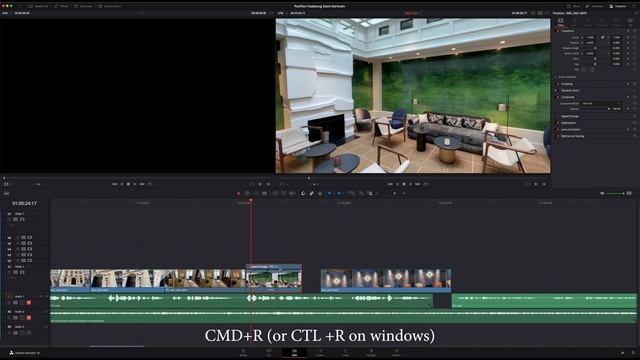Choose the Trim Edit Mode tool

coord(247,193)
